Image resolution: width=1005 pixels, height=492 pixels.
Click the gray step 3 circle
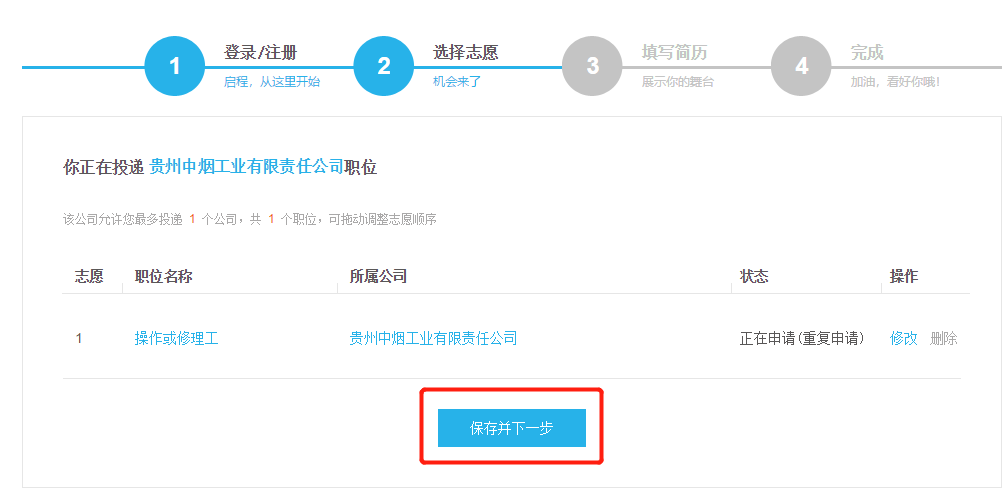592,66
